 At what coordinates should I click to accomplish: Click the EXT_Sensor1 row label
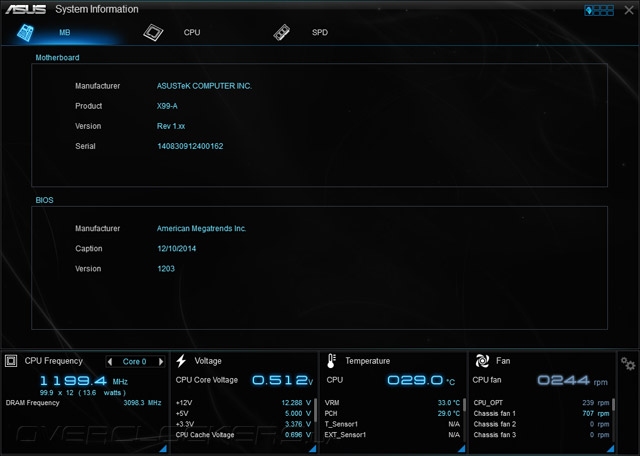345,435
